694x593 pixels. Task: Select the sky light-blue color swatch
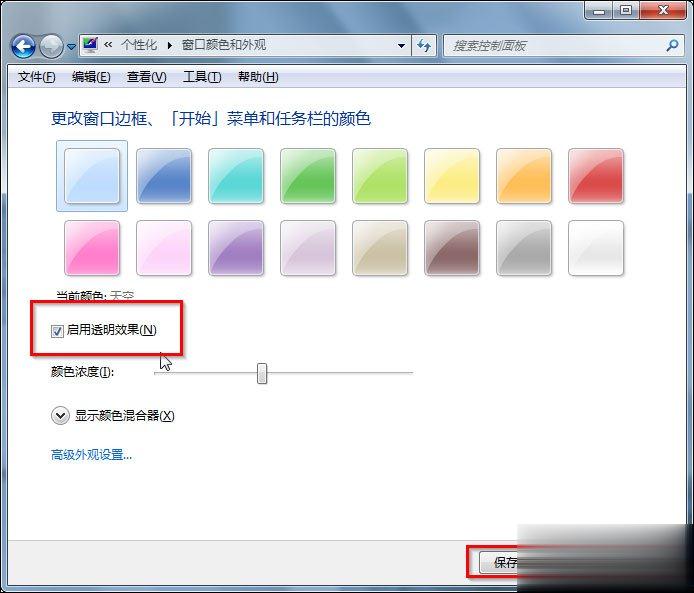point(92,176)
